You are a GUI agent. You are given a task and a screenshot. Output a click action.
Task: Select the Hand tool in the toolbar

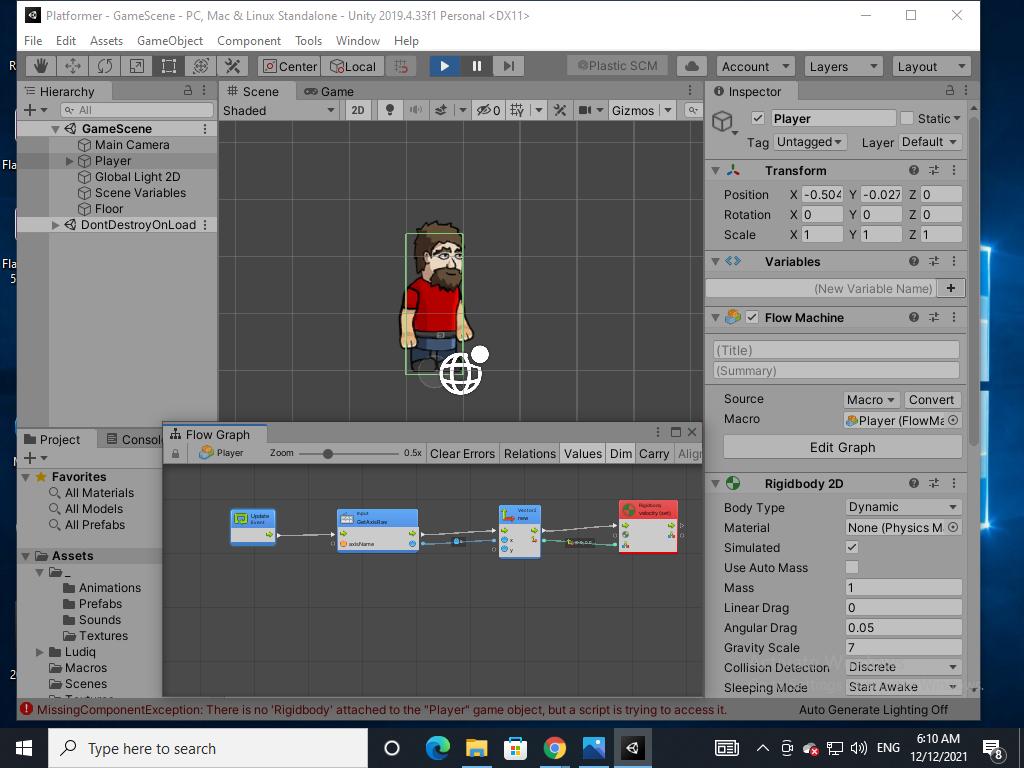[x=41, y=66]
